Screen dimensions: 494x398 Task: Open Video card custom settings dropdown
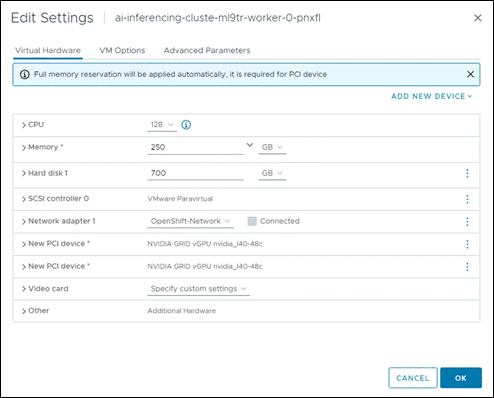[198, 289]
